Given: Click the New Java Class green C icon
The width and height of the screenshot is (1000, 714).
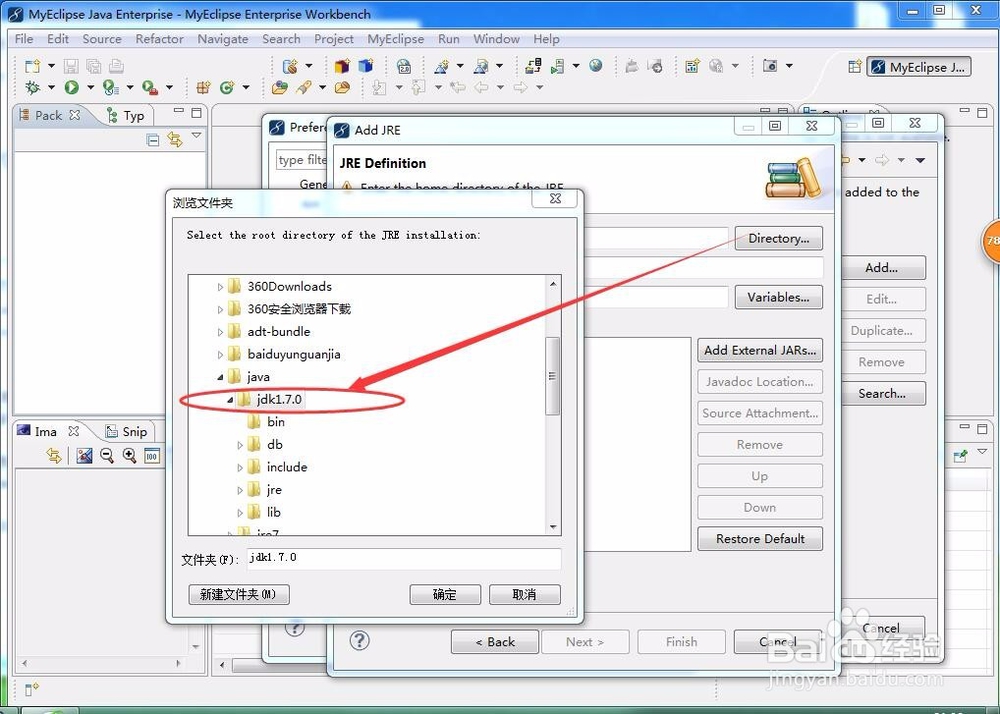Looking at the screenshot, I should 226,87.
